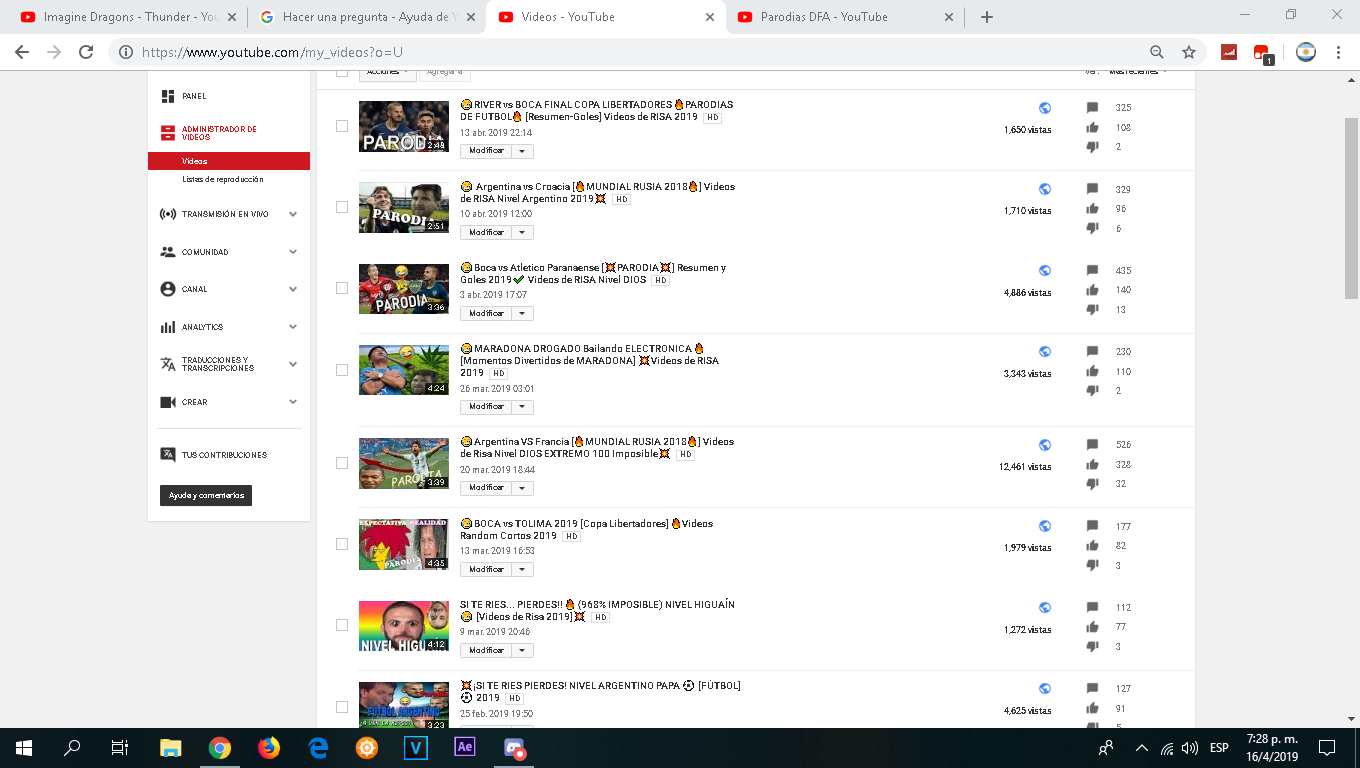Open the Panel dashboard icon in sidebar

(168, 96)
